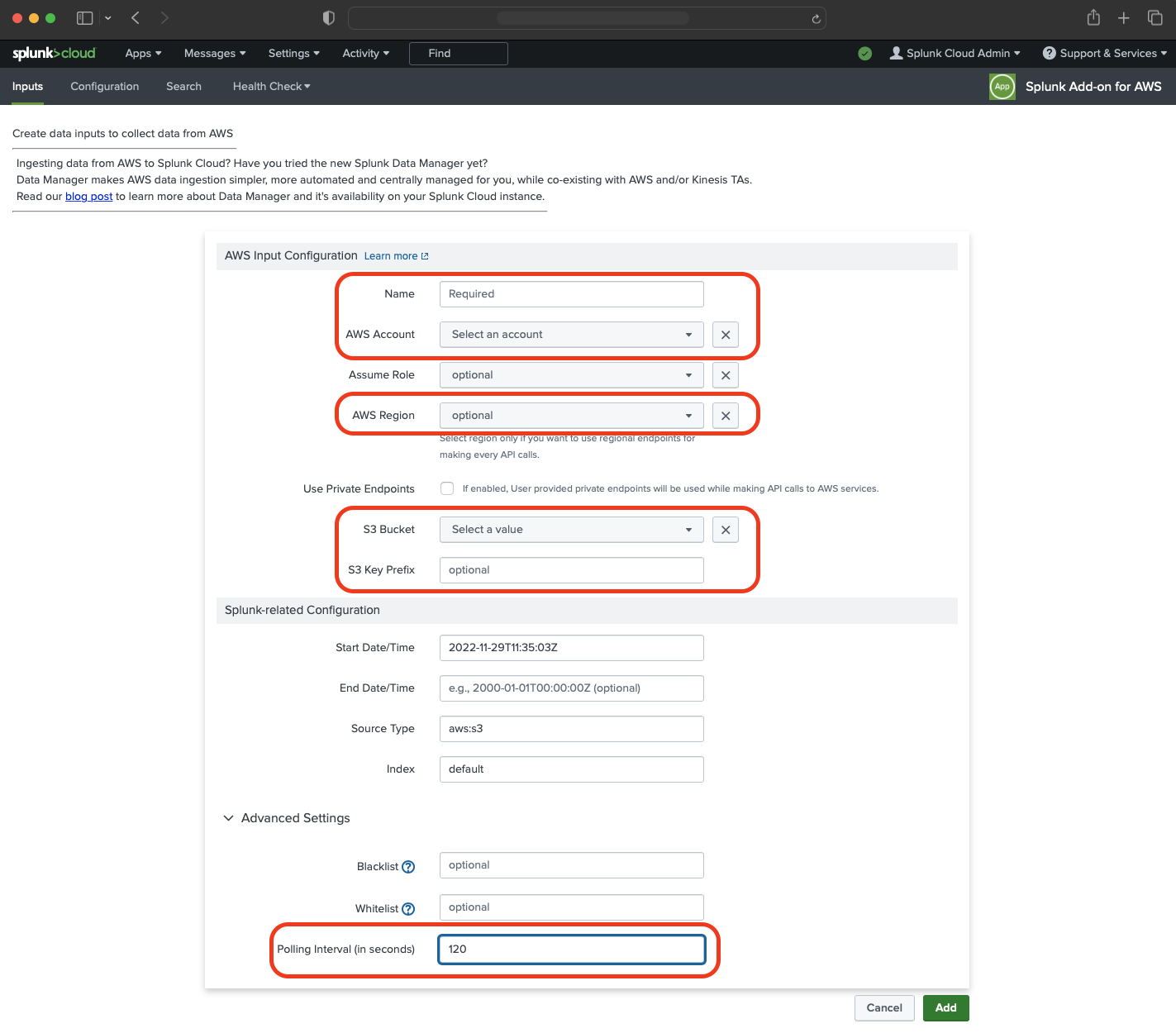Clear the Assume Role selection with X

726,375
